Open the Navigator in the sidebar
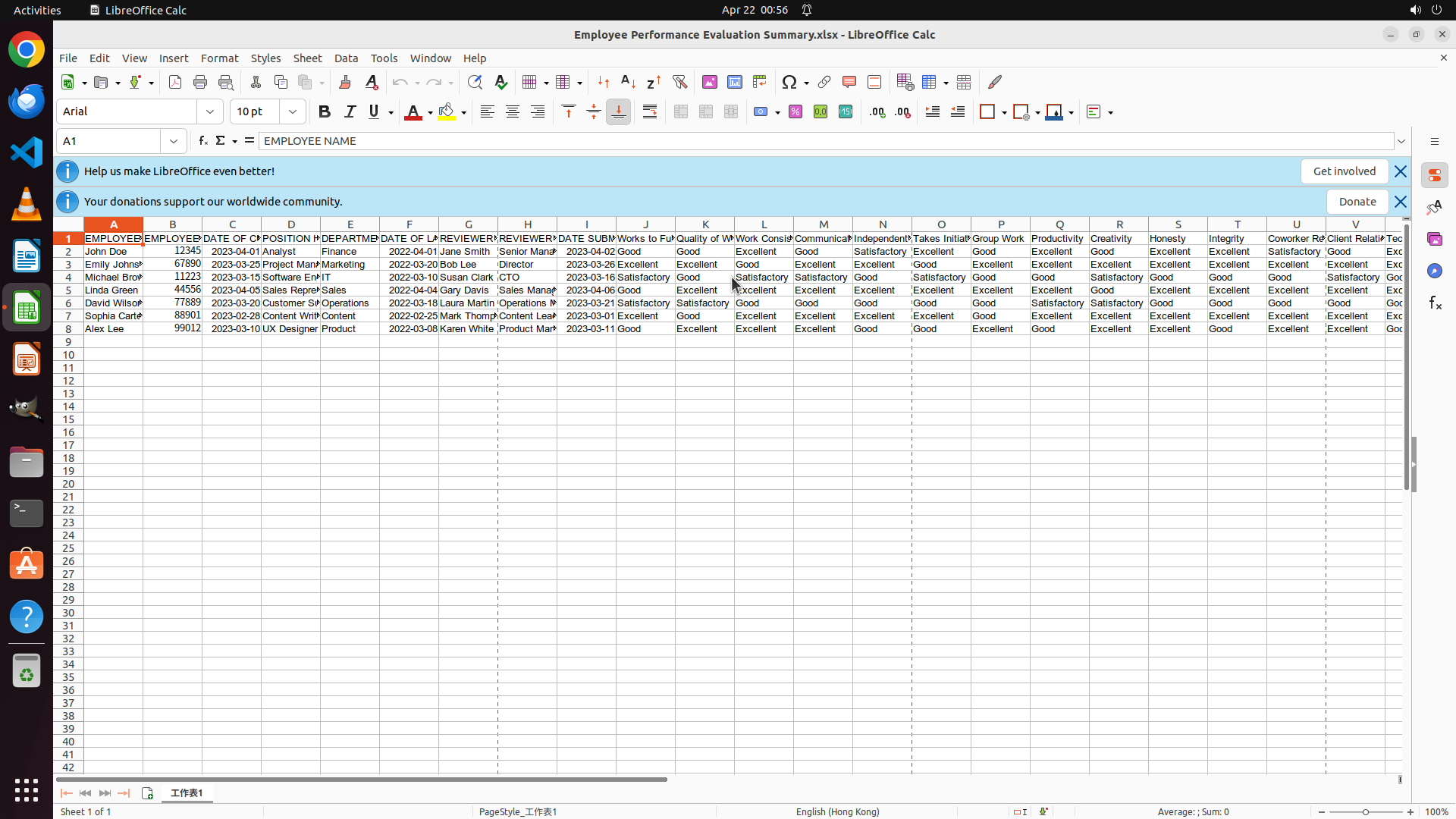This screenshot has width=1456, height=819. click(1434, 271)
